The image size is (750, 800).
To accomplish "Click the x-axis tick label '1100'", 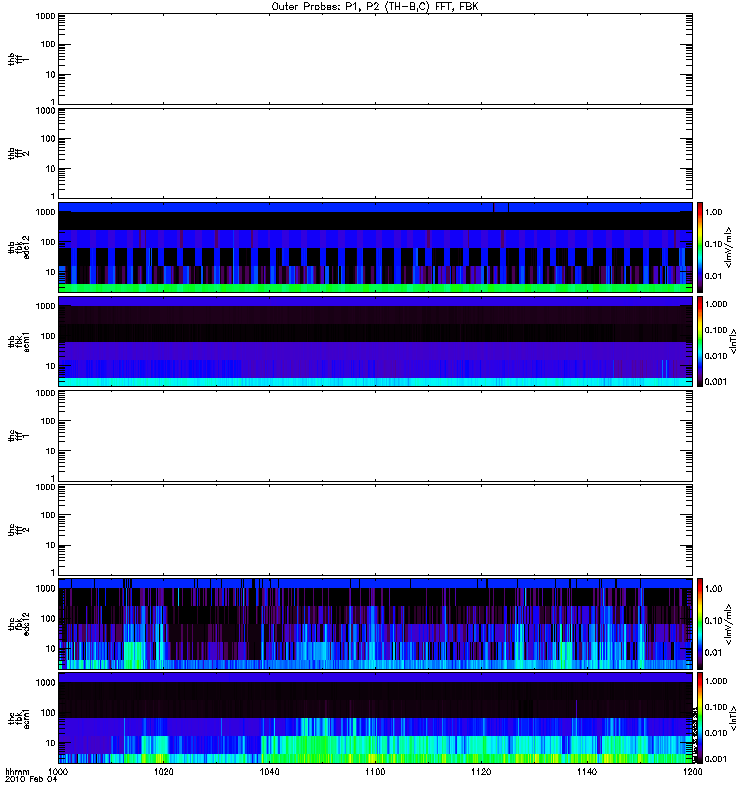I will pos(375,771).
